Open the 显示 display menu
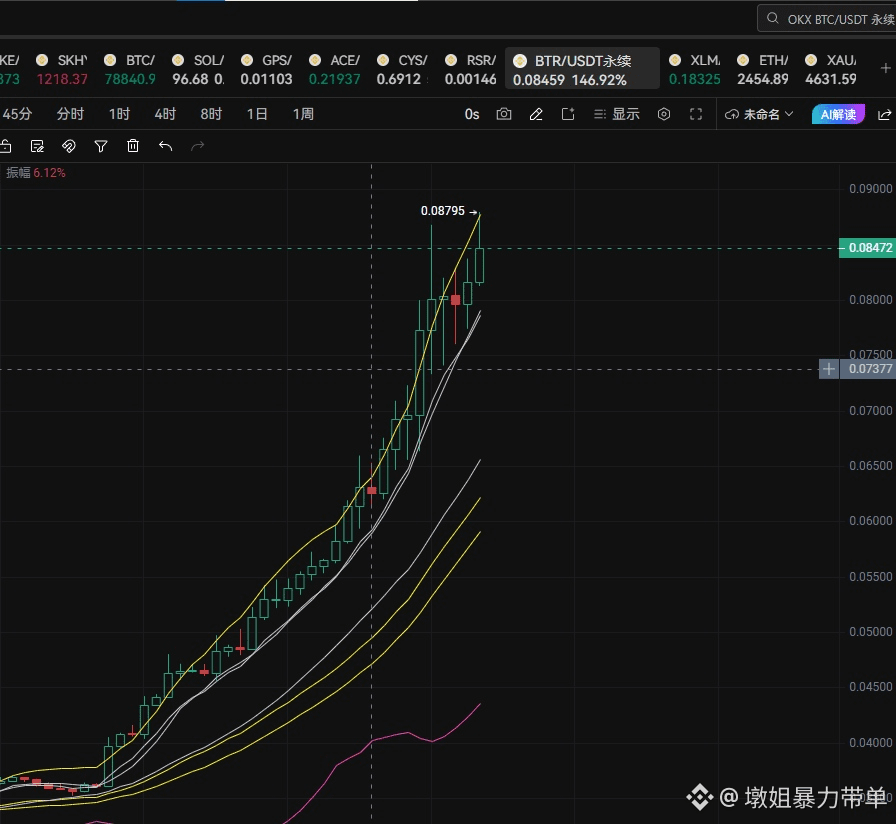The height and width of the screenshot is (824, 896). click(x=616, y=114)
